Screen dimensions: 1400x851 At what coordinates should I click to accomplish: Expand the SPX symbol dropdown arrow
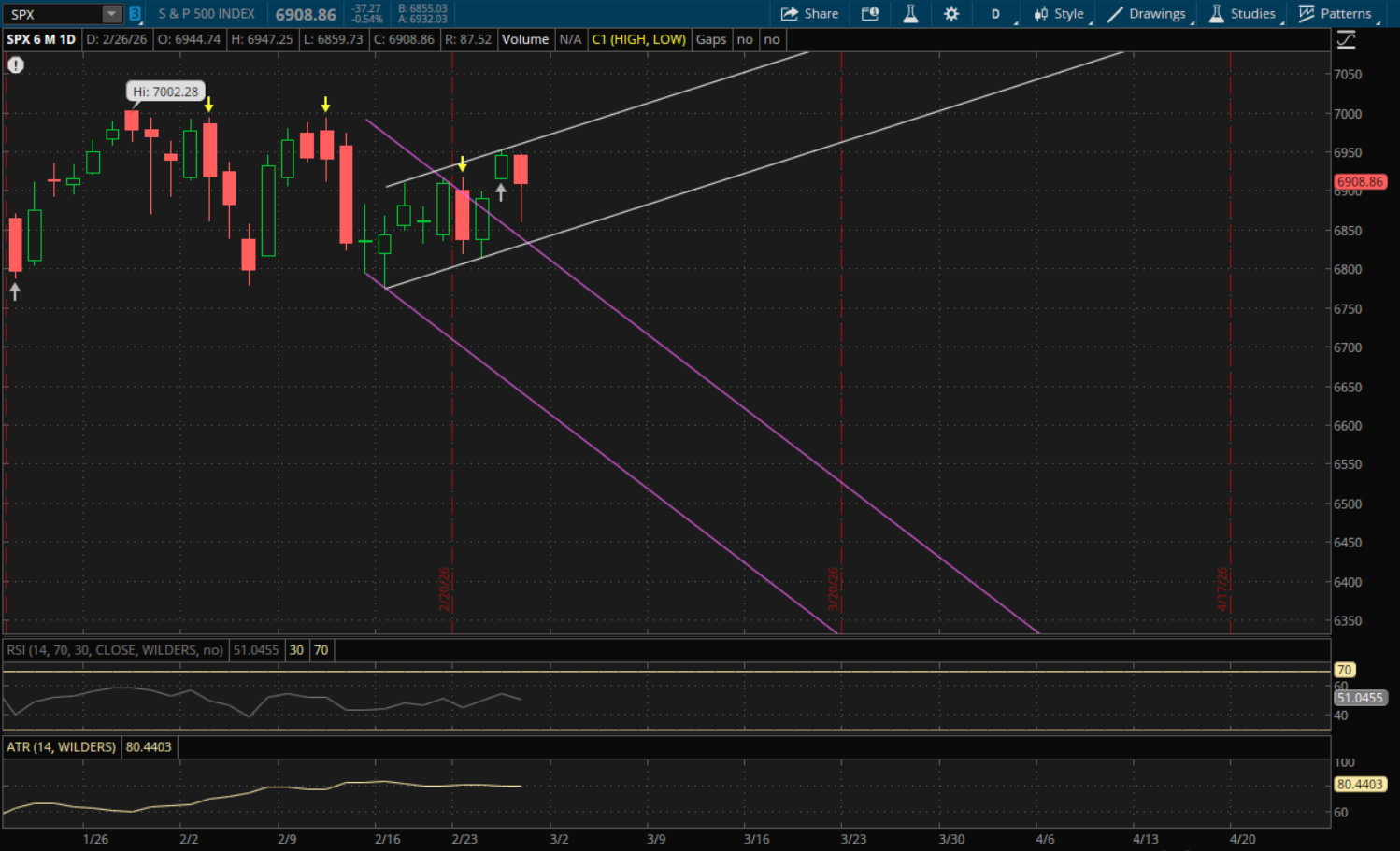[x=111, y=14]
